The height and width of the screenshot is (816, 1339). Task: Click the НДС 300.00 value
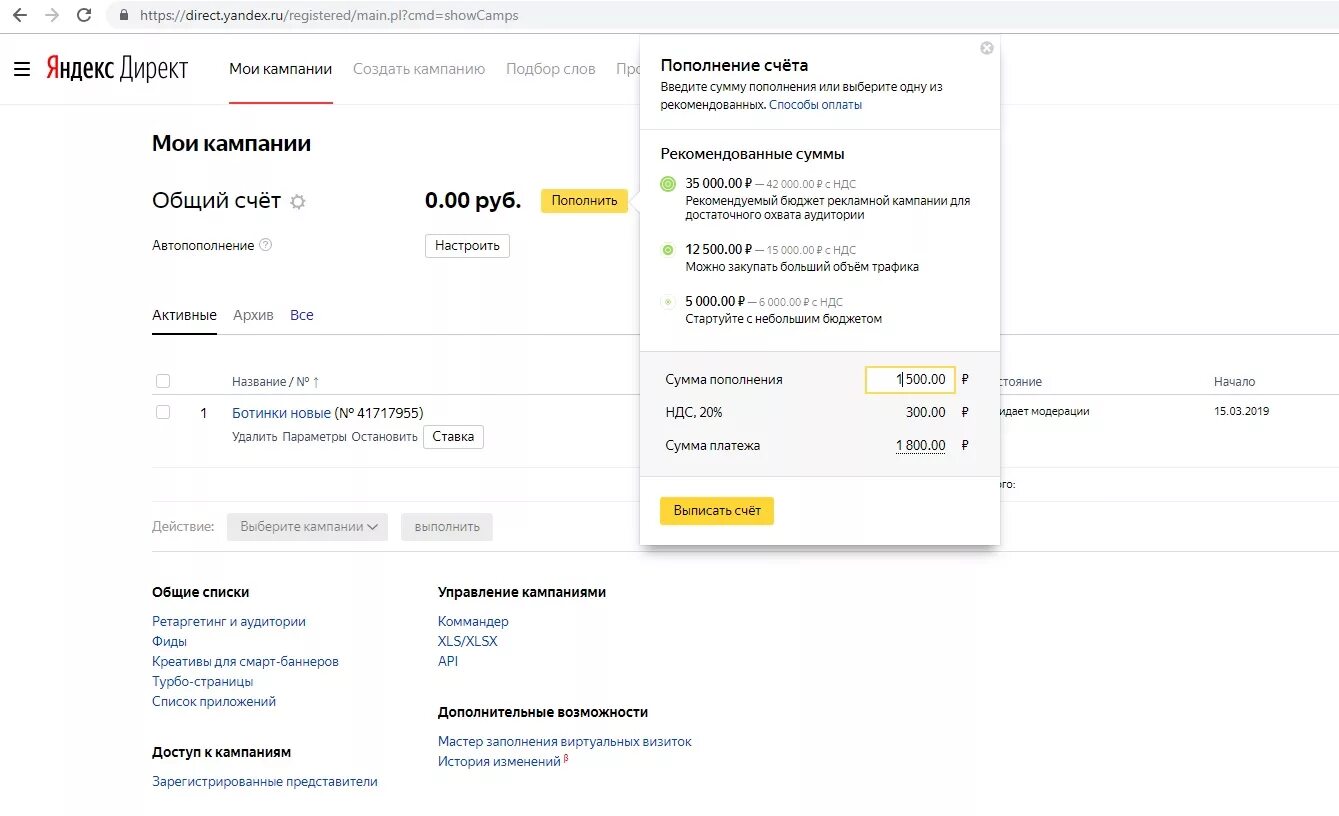pos(925,413)
